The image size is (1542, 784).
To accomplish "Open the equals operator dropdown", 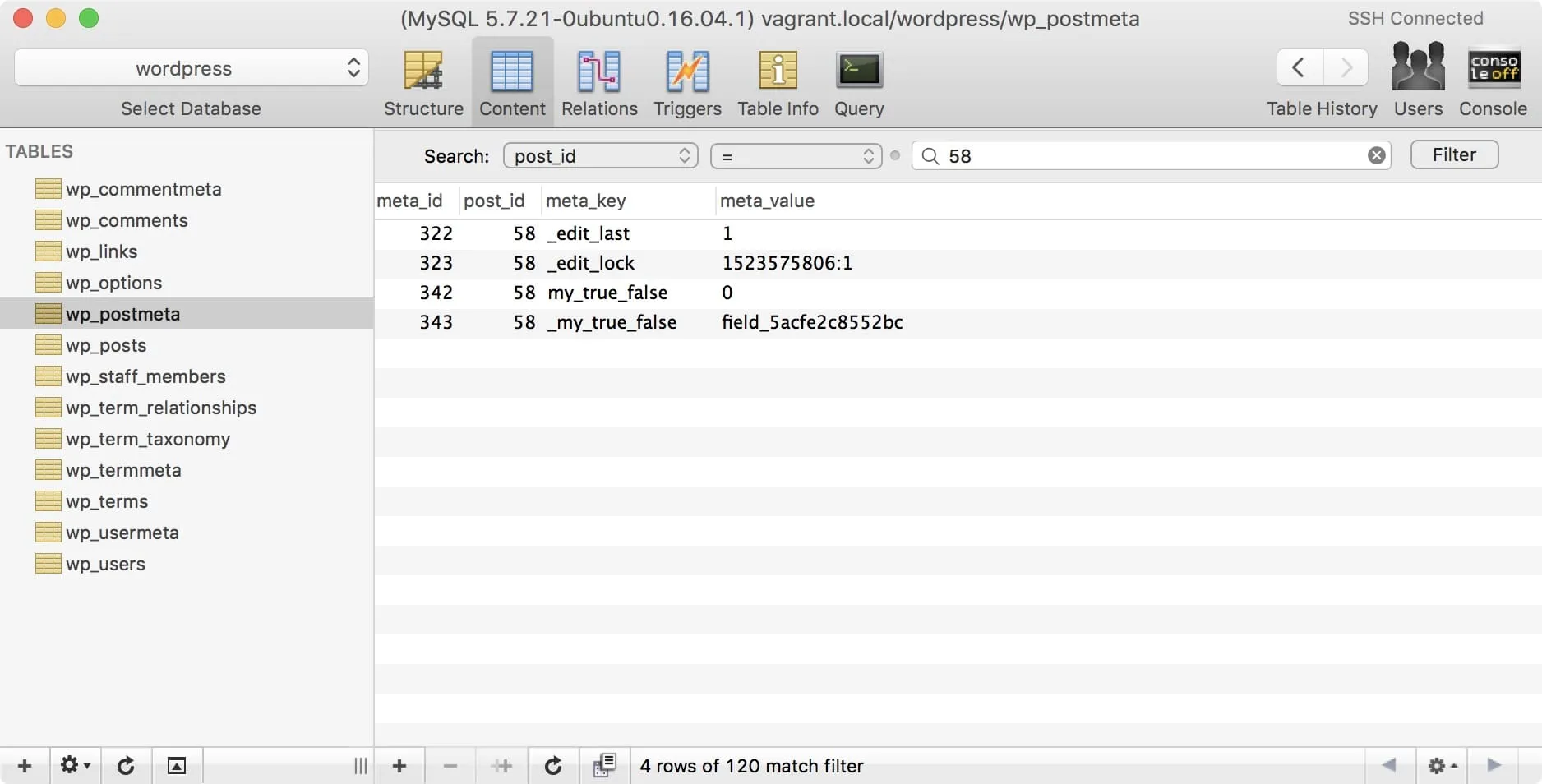I will tap(796, 156).
